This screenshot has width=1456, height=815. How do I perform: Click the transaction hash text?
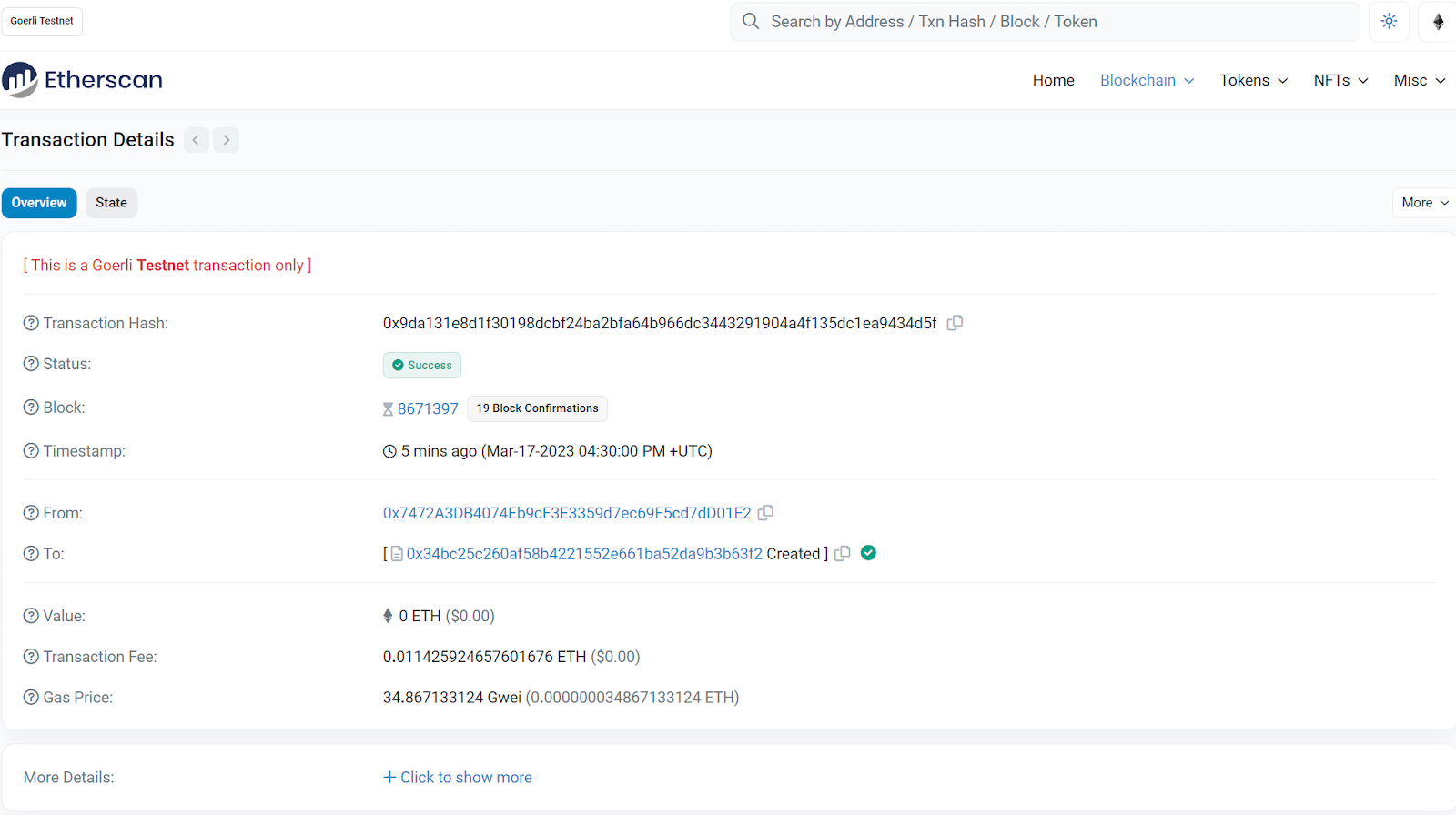point(660,323)
